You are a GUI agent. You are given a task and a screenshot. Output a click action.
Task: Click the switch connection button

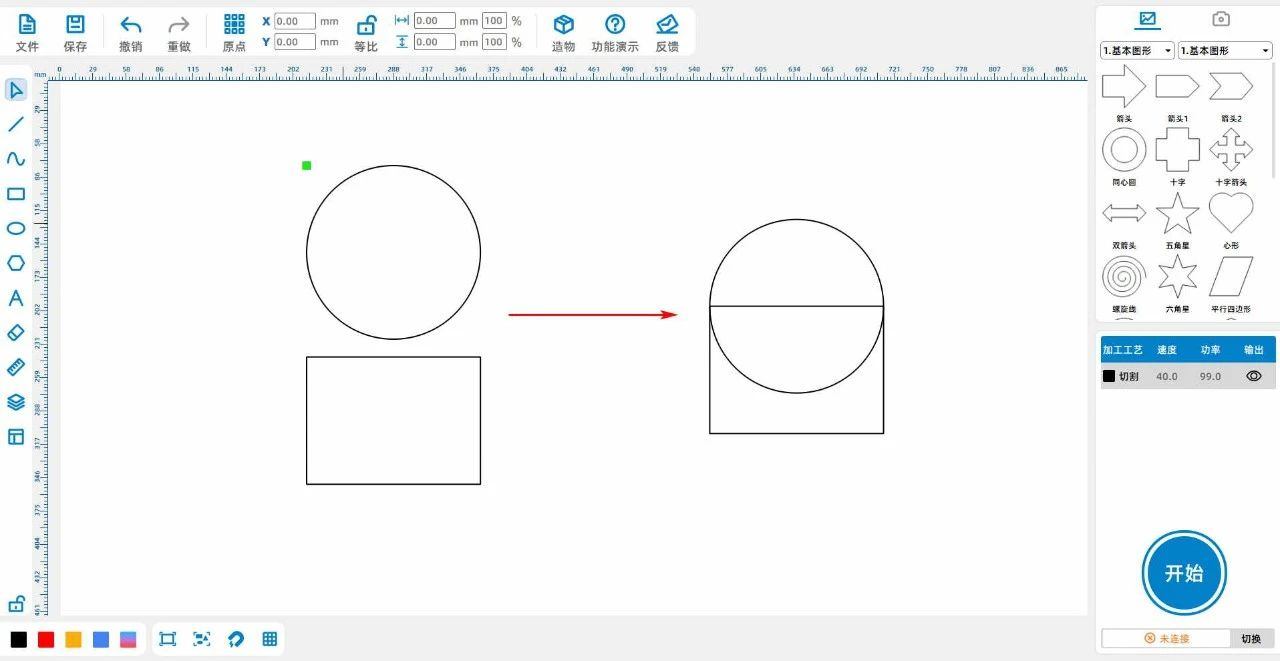pyautogui.click(x=1251, y=638)
